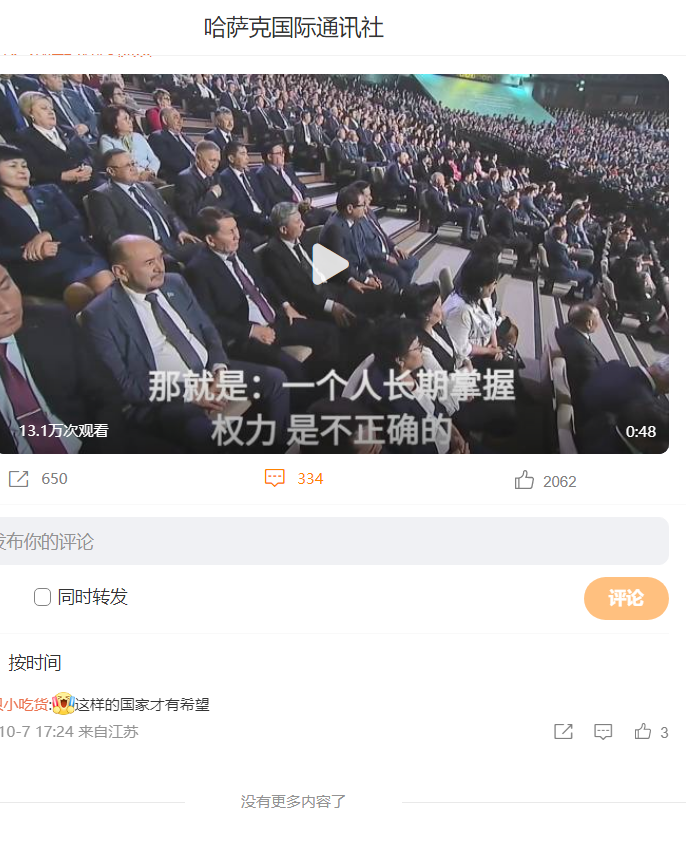
Task: Like the 这样的国家才有希望 comment
Action: coord(643,731)
